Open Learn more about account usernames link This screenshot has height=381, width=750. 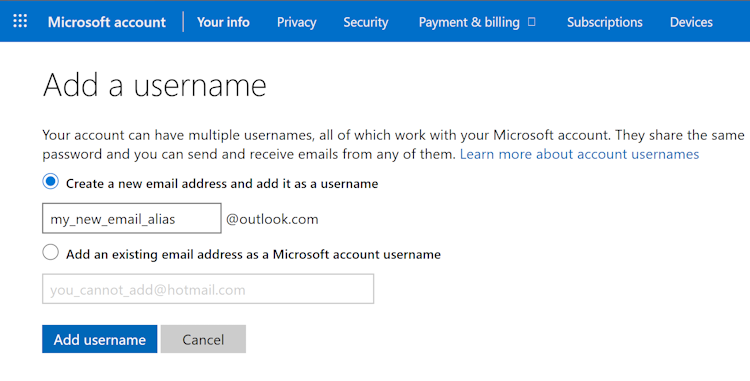click(x=579, y=154)
